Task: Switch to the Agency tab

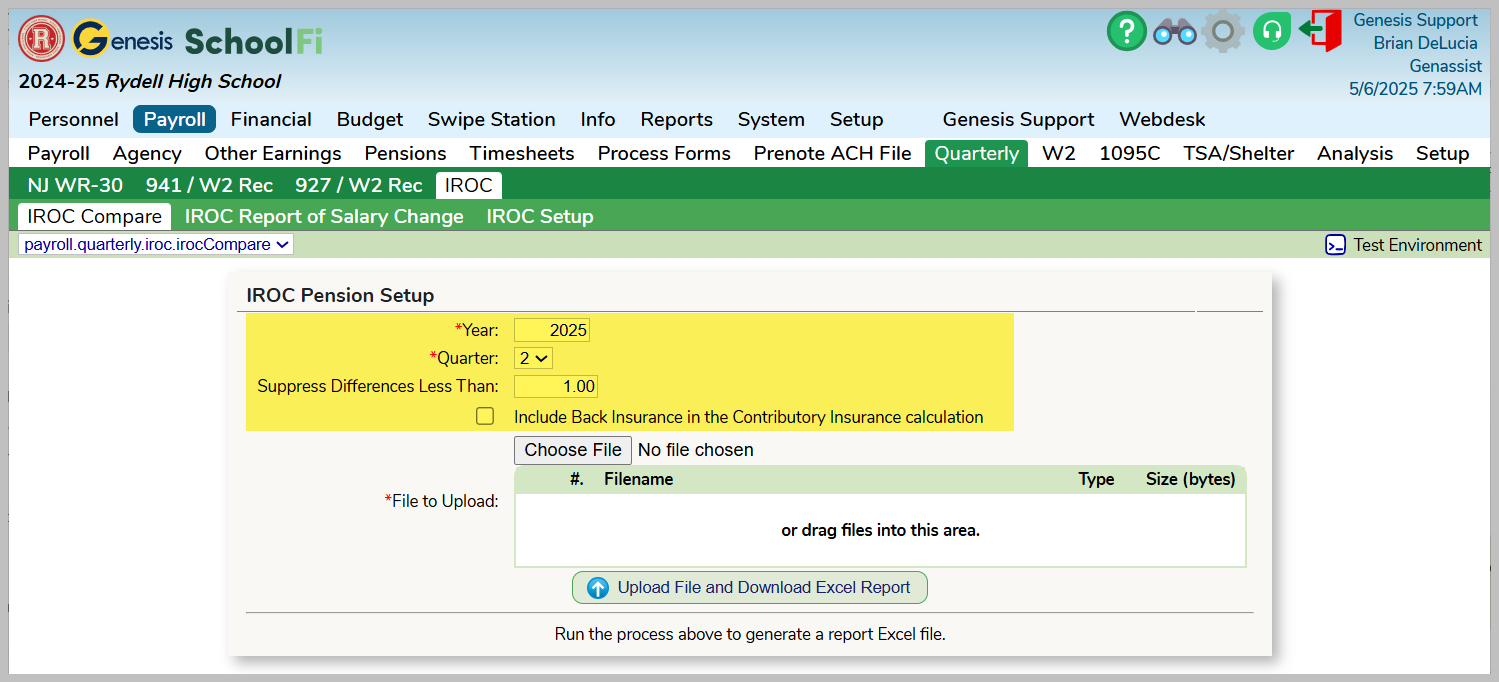Action: (147, 153)
